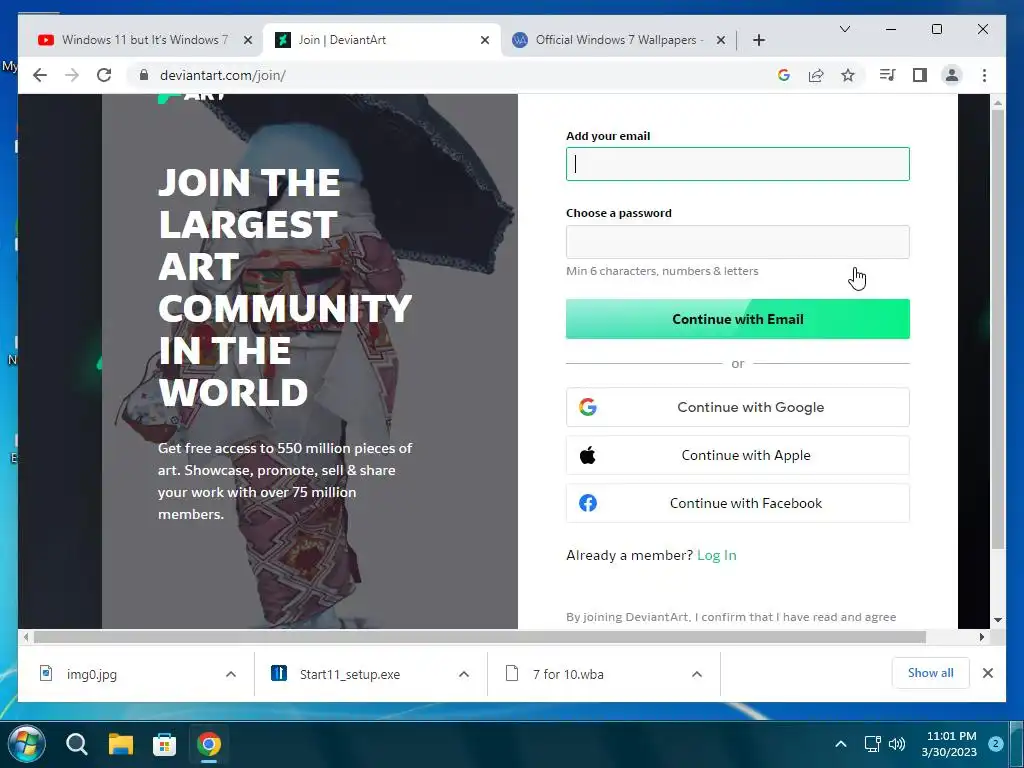Follow the Log In link

[716, 555]
